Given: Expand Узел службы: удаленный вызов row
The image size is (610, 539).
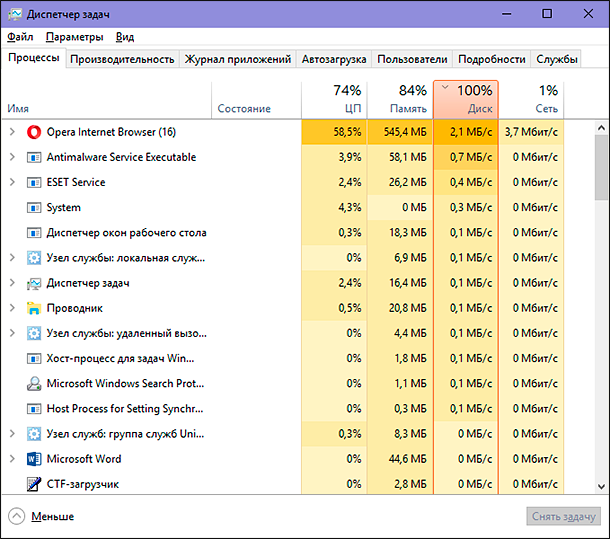Looking at the screenshot, I should coord(12,333).
